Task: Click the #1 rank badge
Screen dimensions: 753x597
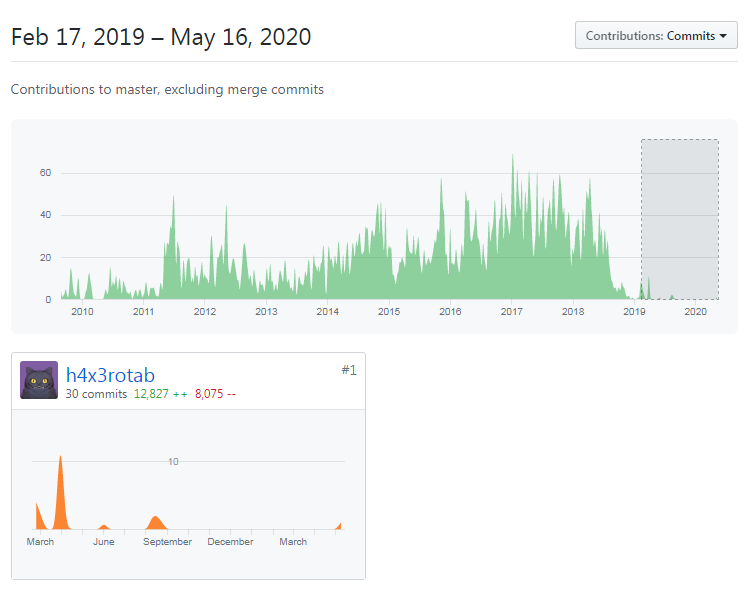Action: [348, 370]
